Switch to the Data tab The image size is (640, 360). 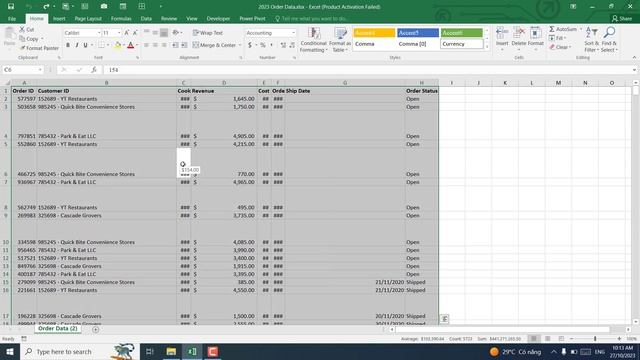pos(146,18)
